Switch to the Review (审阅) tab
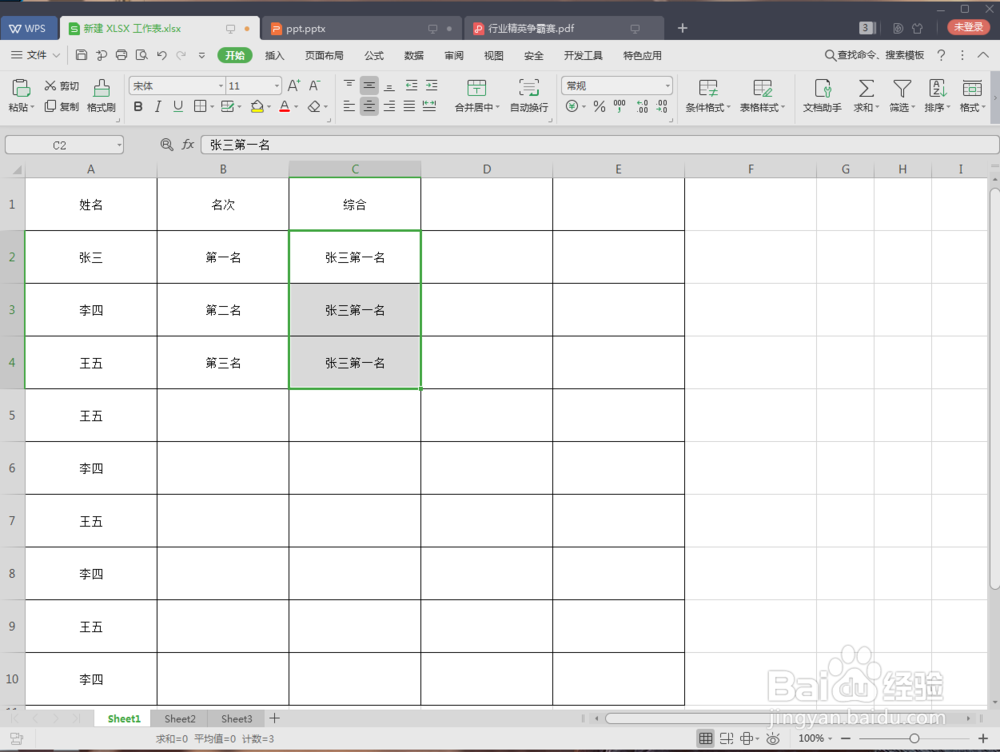Screen dimensions: 1000x752 pos(454,55)
